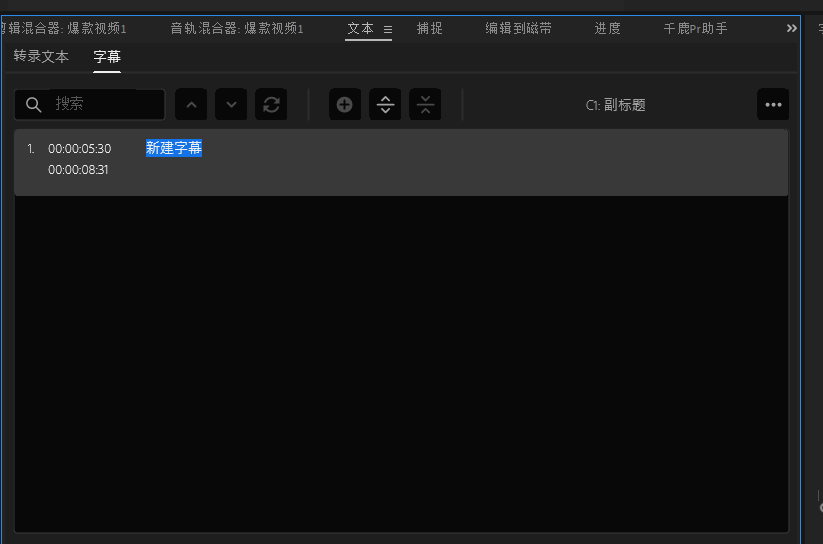
Task: Open the three-dot more options menu
Action: tap(773, 104)
